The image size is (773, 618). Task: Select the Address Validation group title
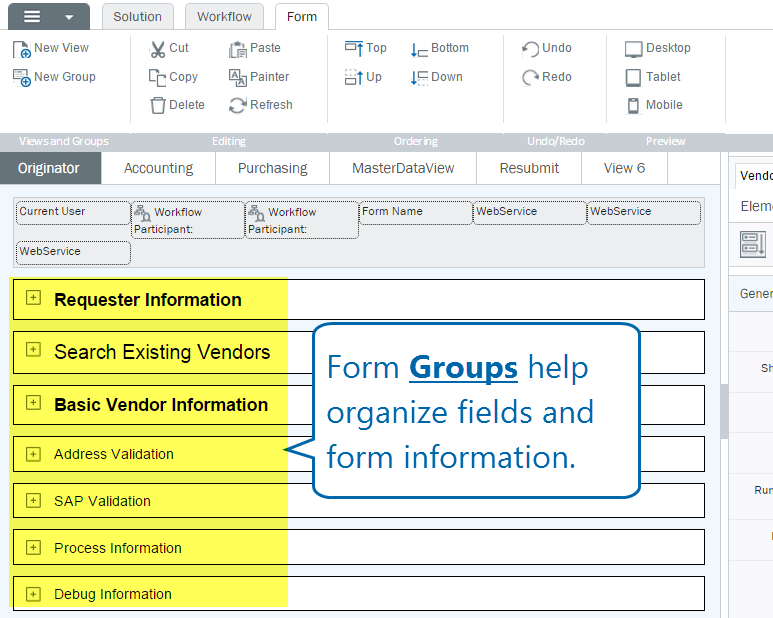coord(114,454)
